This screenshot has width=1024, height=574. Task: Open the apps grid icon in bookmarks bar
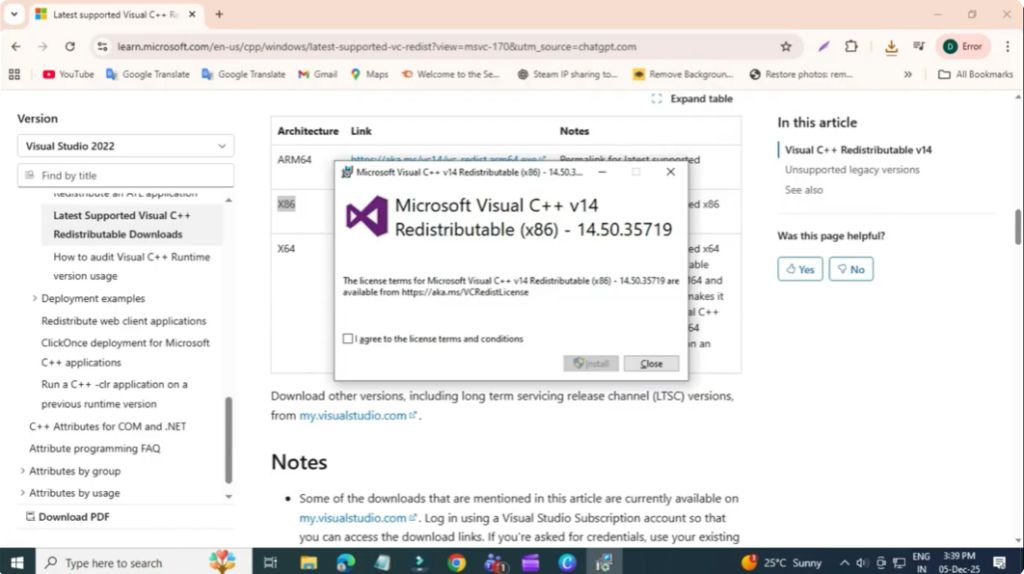point(14,74)
